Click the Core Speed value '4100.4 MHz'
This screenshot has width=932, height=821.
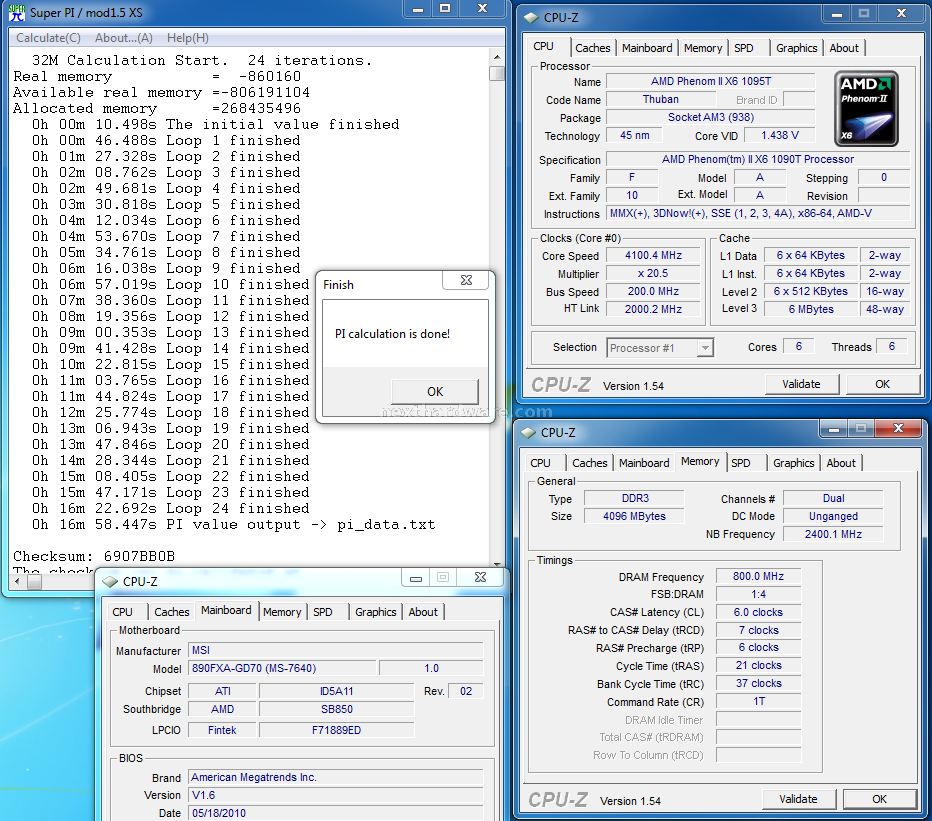[x=653, y=256]
